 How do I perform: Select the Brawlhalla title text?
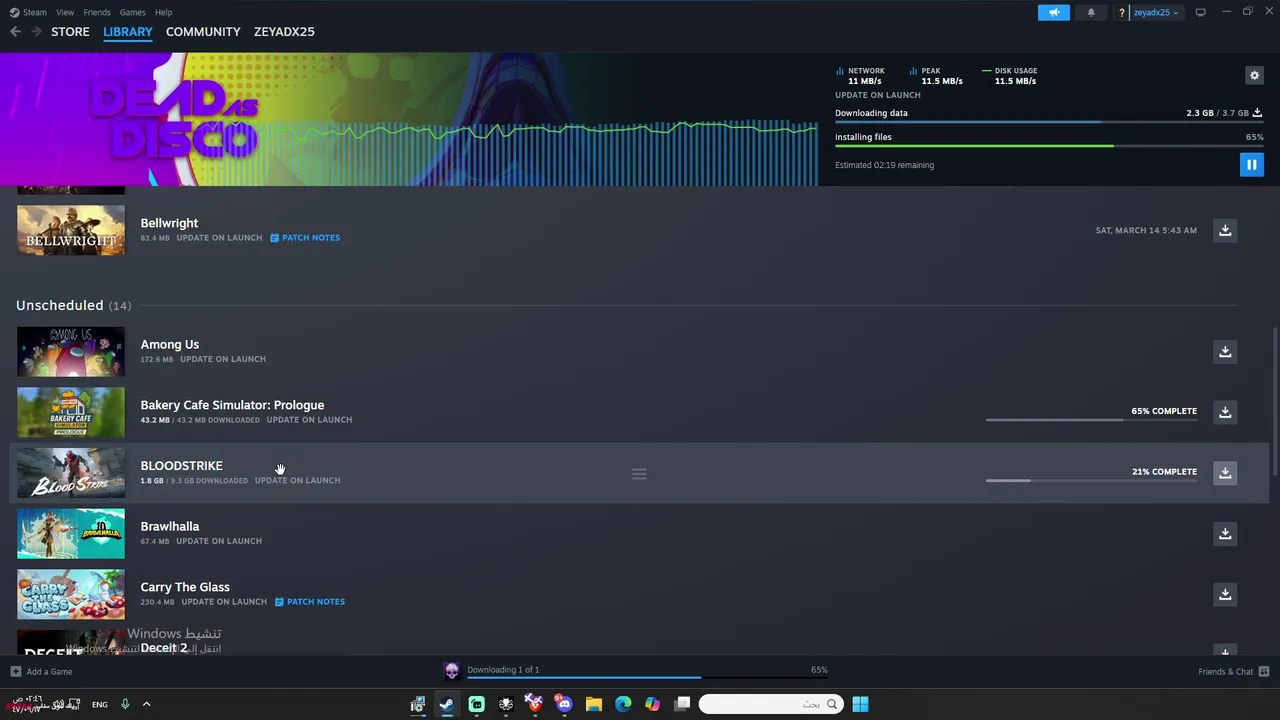(169, 526)
